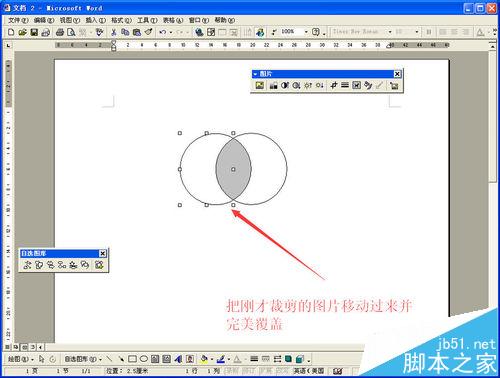This screenshot has height=378, width=500.
Task: Save the current document
Action: tap(34, 32)
